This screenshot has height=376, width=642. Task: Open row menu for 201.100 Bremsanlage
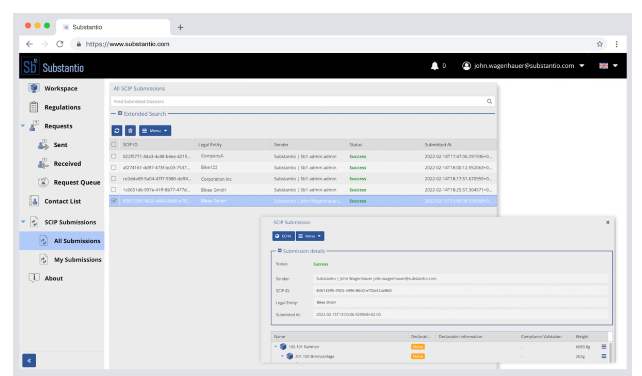click(604, 356)
